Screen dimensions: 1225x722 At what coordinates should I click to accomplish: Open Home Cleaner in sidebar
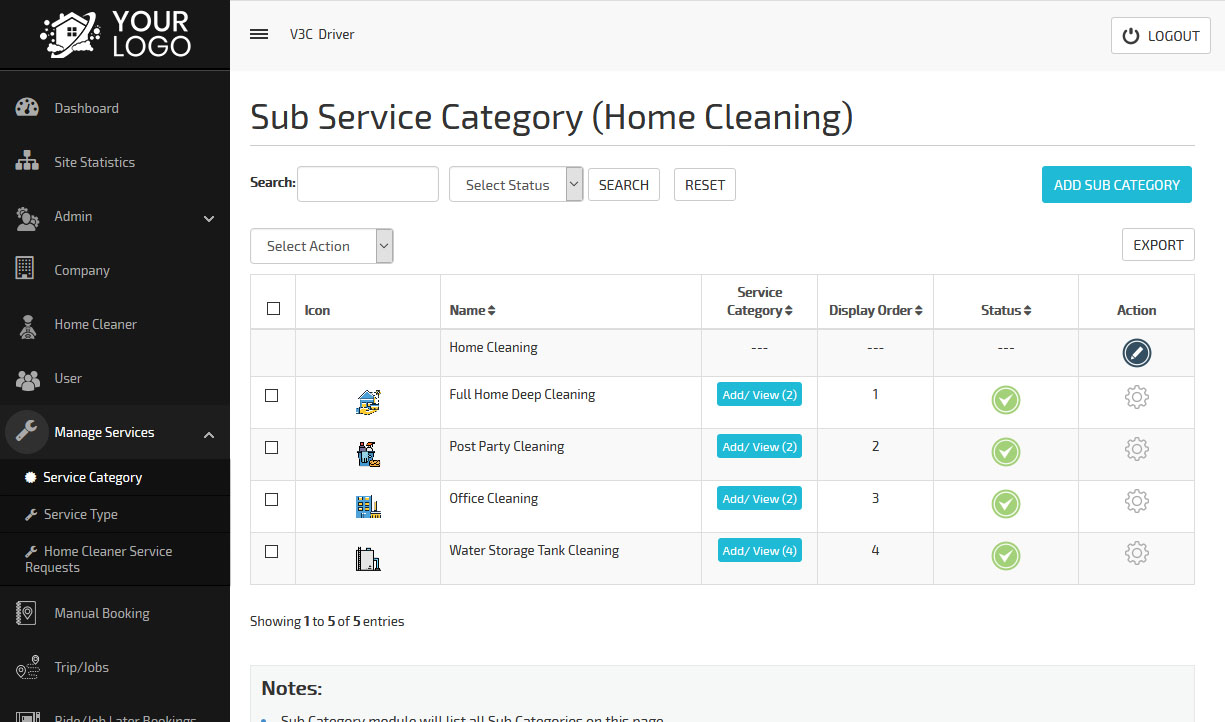115,324
